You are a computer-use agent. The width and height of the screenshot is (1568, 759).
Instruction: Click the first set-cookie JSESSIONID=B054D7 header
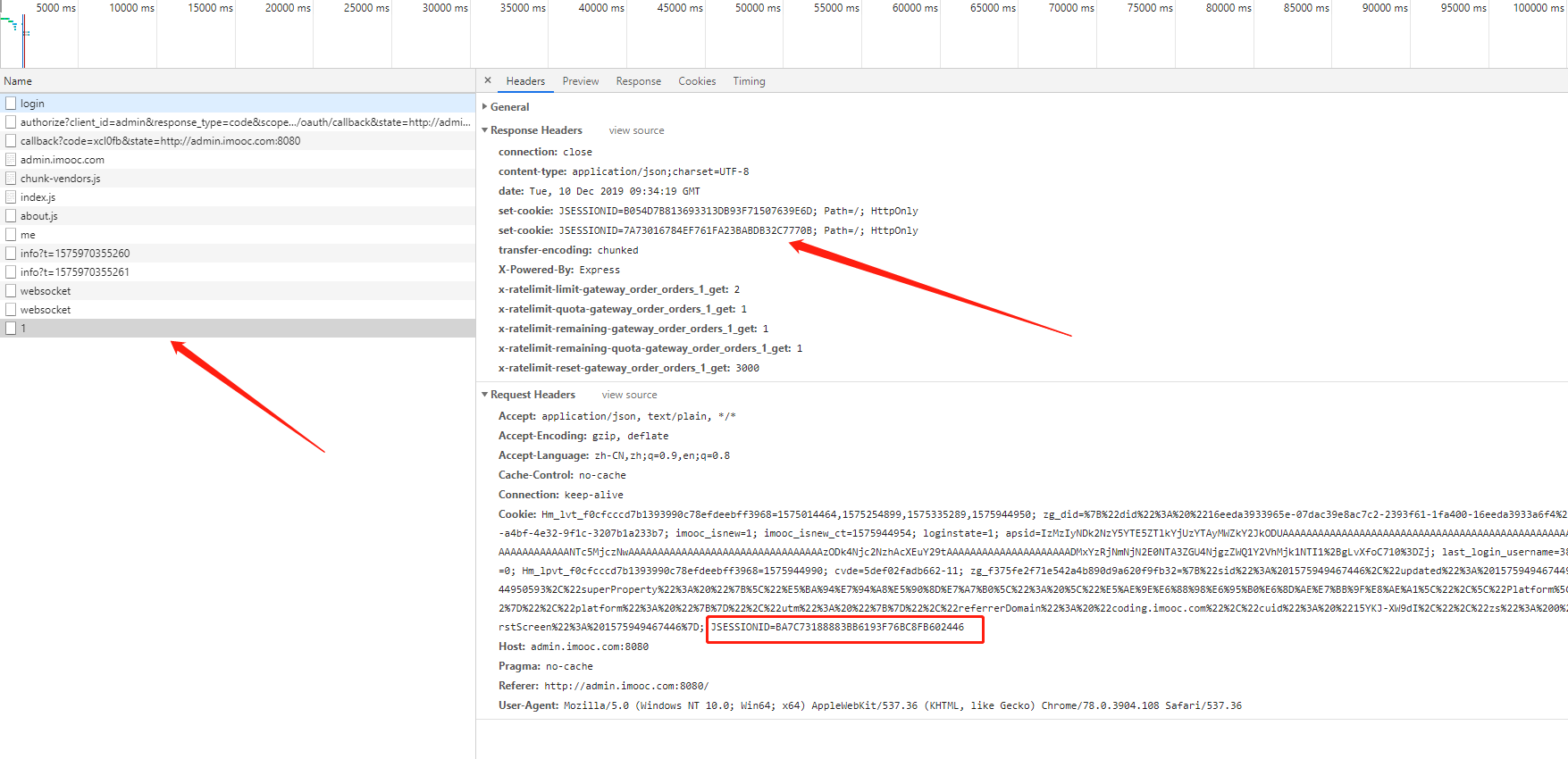[708, 211]
